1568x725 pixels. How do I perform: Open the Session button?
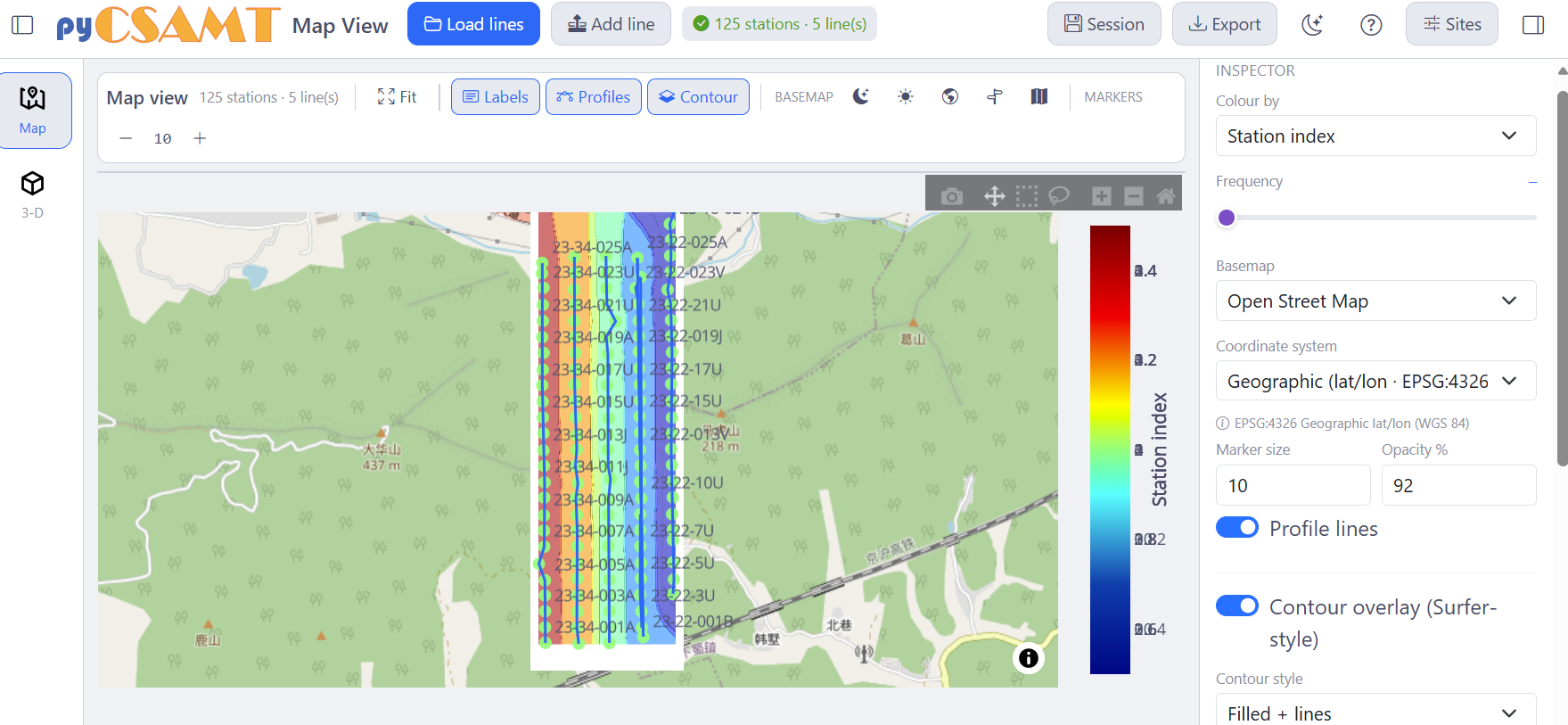(x=1104, y=24)
